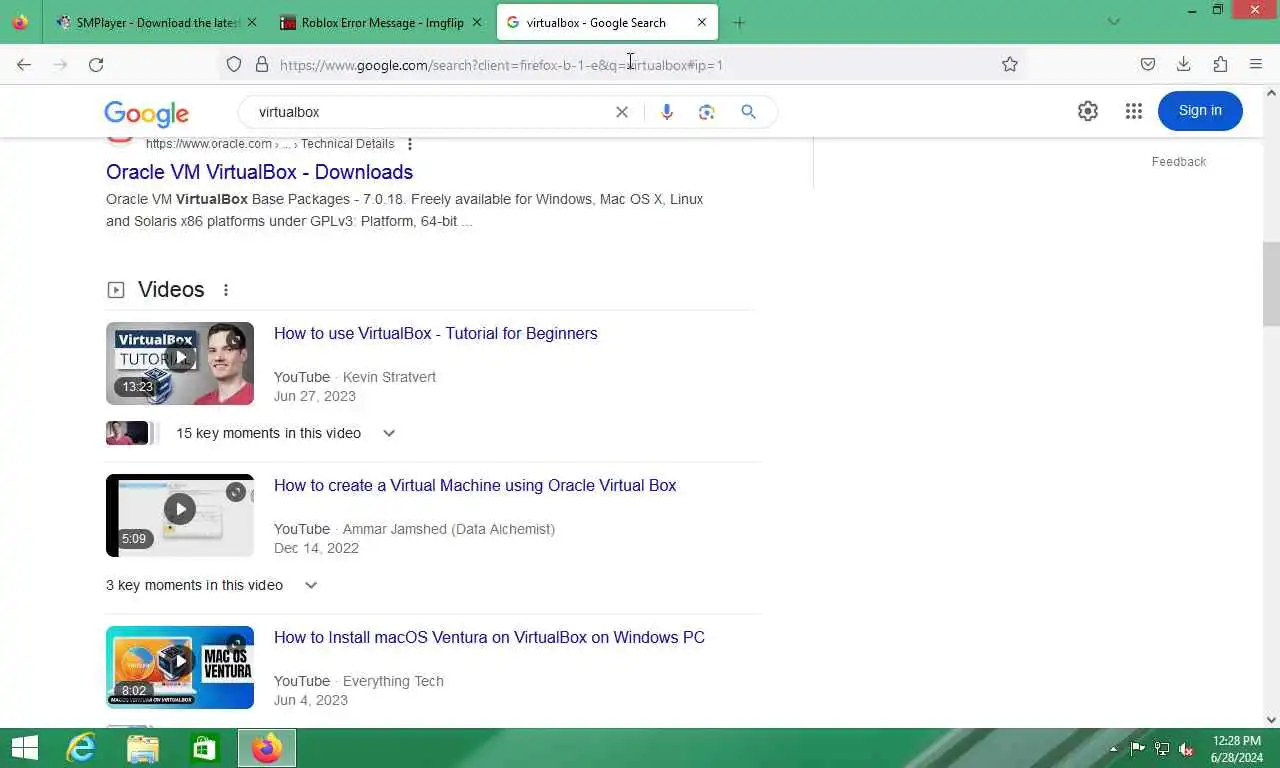Image resolution: width=1280 pixels, height=768 pixels.
Task: Open options for the Oracle result
Action: 410,144
